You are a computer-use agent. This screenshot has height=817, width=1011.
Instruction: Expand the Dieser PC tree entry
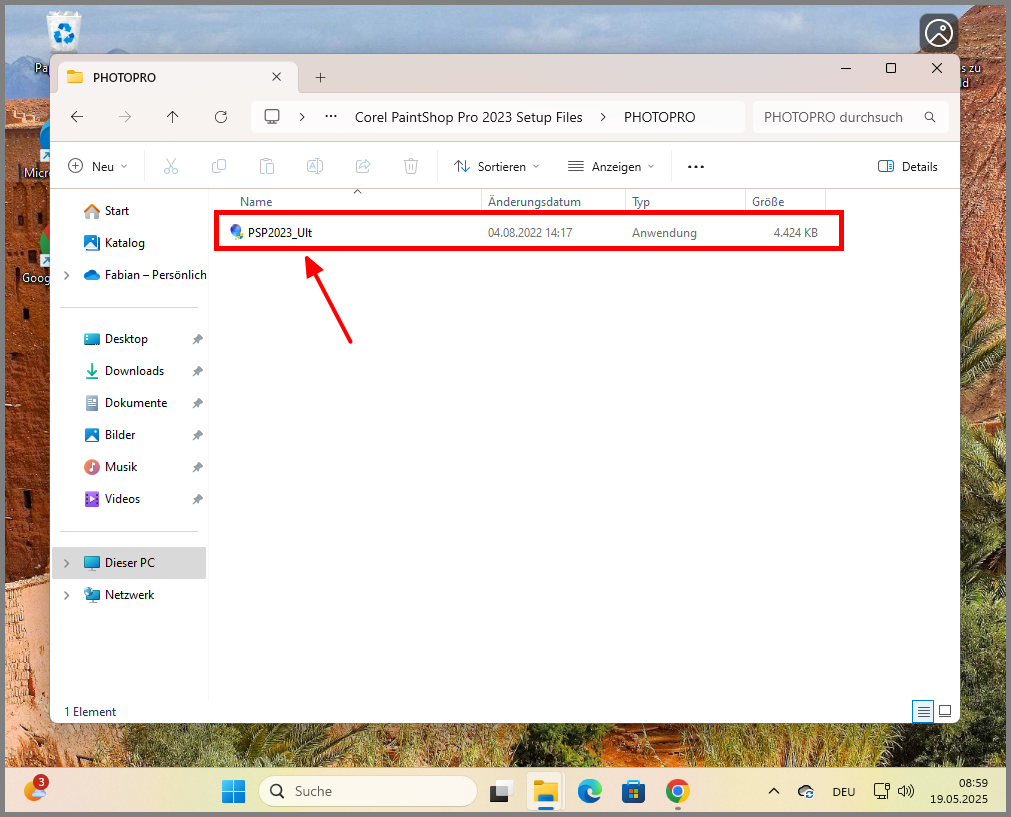(x=65, y=562)
